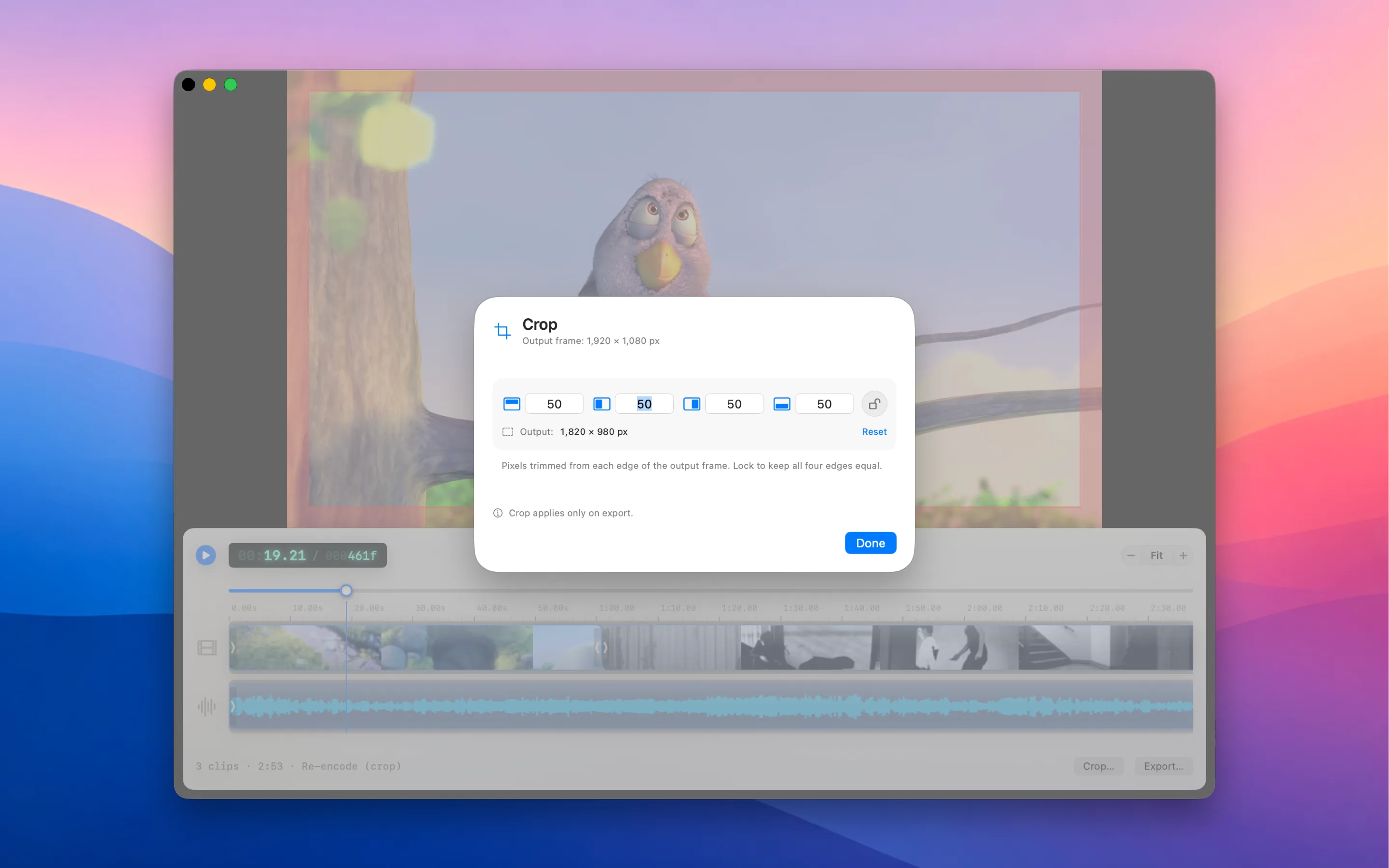Click the 1:00.00 timeline ruler mark
1389x868 pixels.
pos(616,608)
